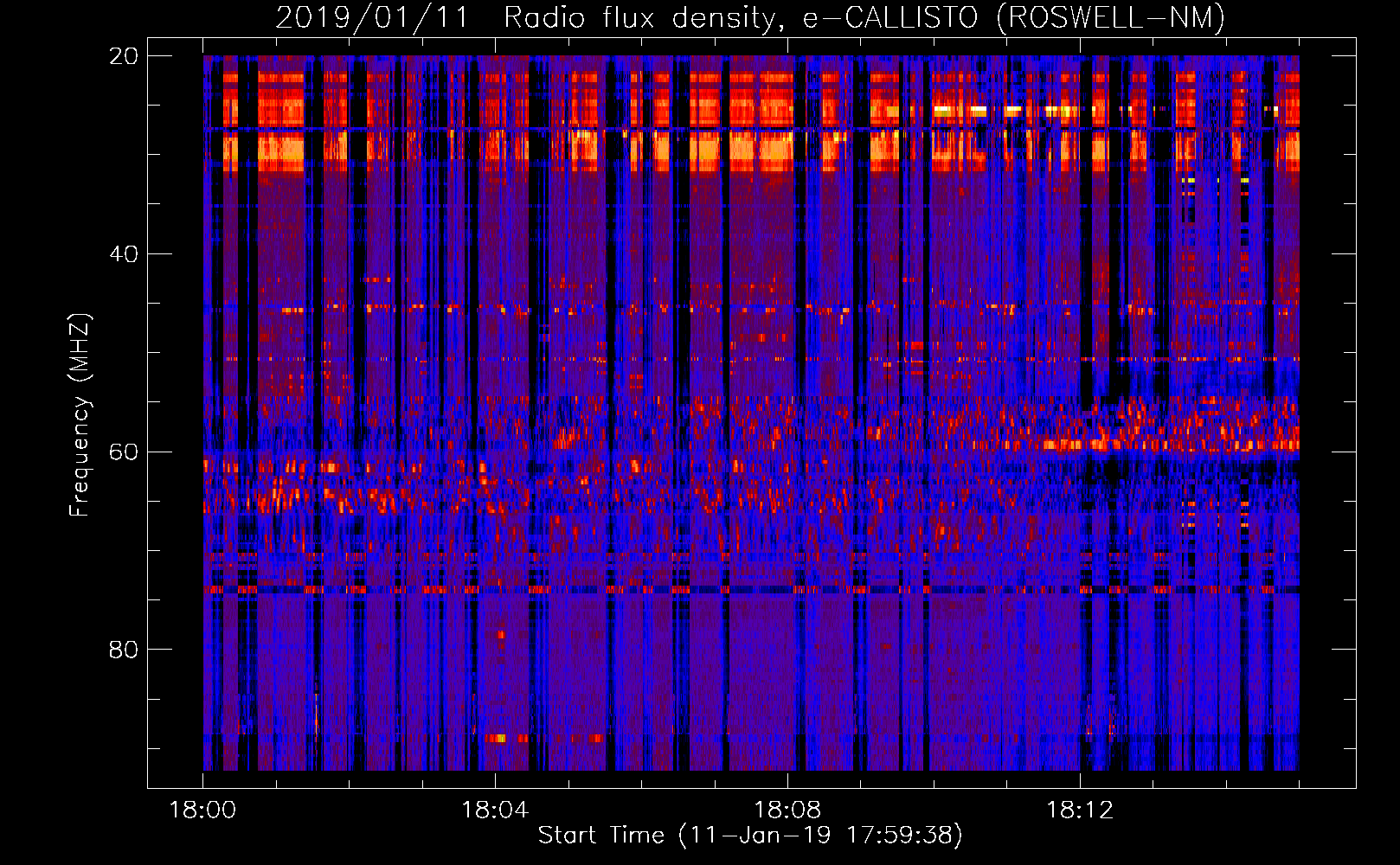
Task: Click the 80 frequency tick label
Action: click(x=123, y=650)
